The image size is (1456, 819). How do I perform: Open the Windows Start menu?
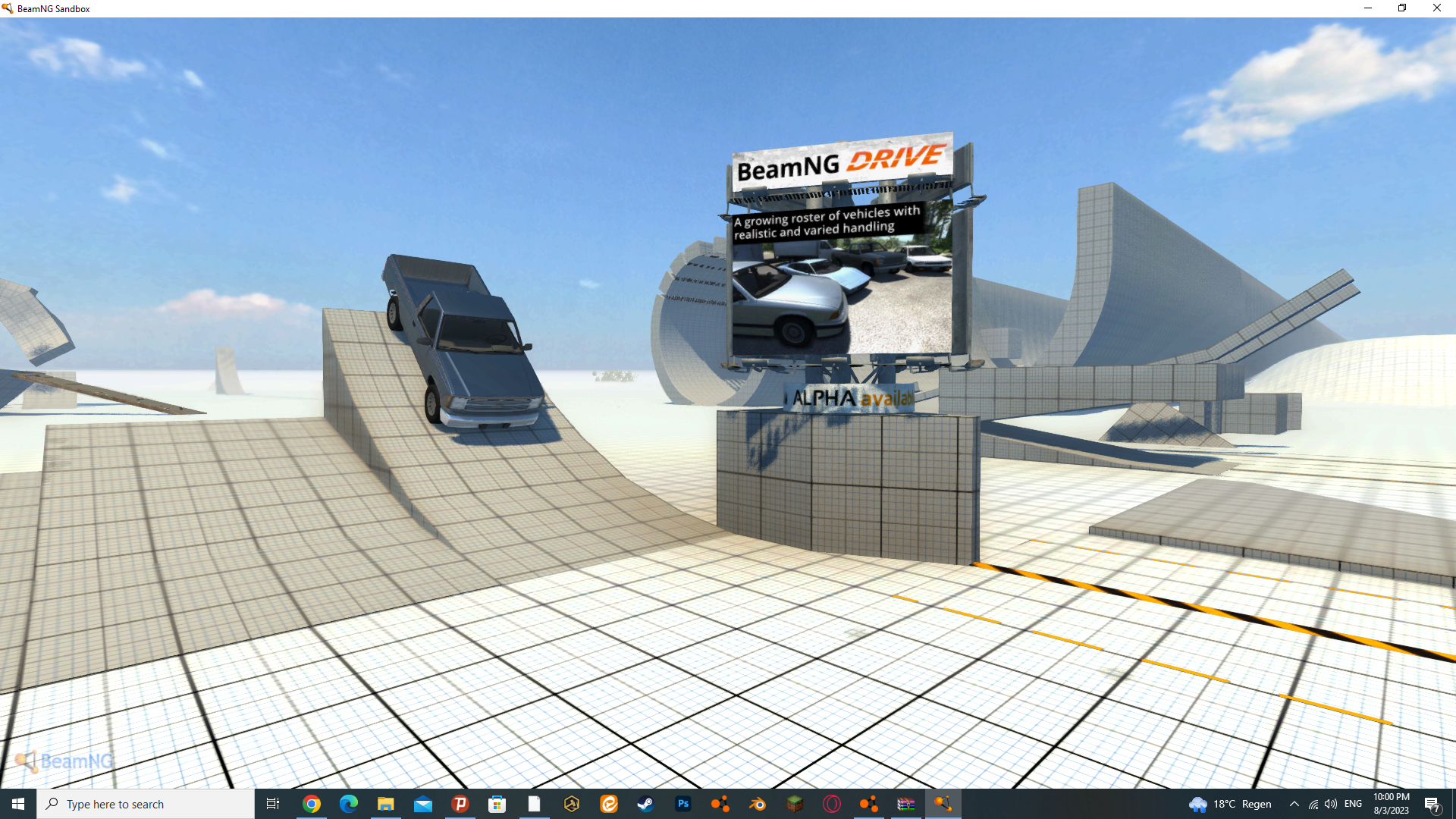coord(18,804)
